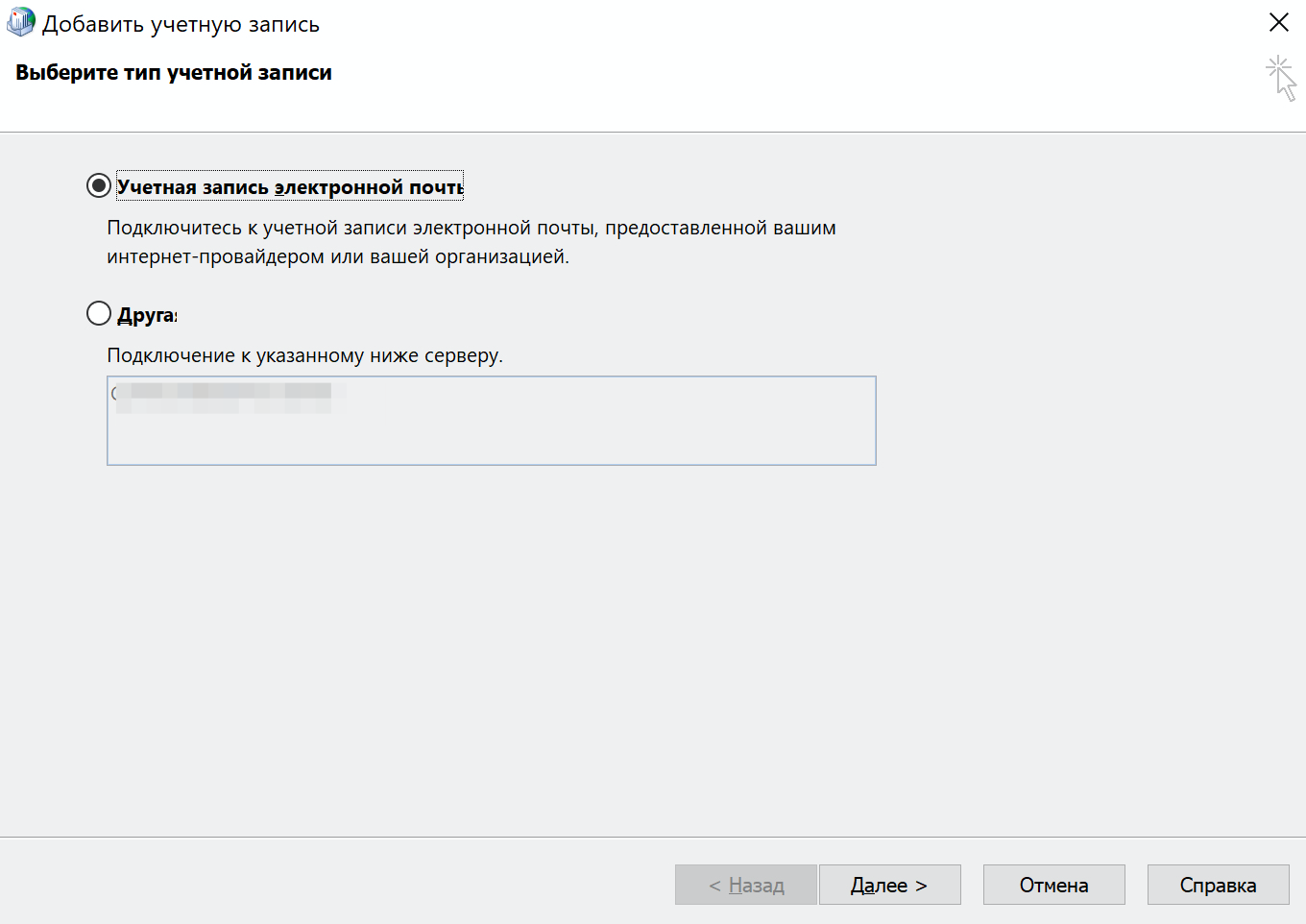This screenshot has width=1306, height=924.
Task: Select the blurred entry in server list
Action: pyautogui.click(x=225, y=397)
